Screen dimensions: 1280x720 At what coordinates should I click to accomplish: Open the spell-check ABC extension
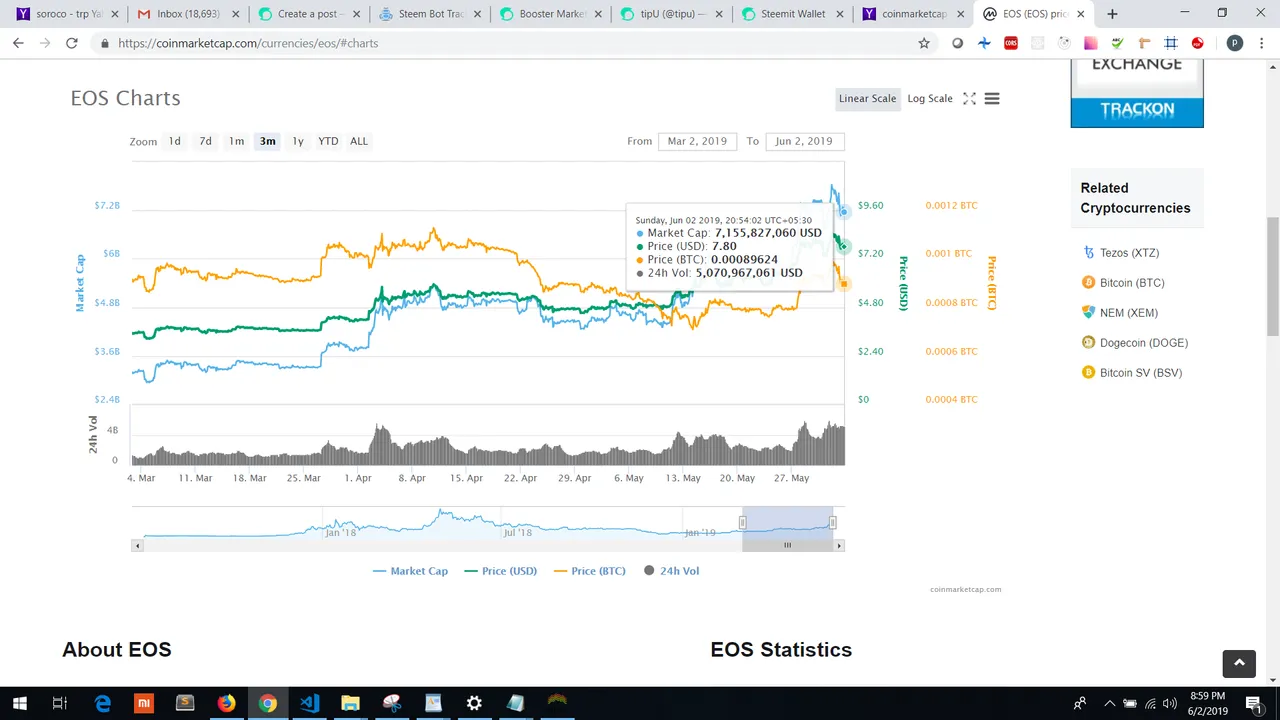[1117, 43]
